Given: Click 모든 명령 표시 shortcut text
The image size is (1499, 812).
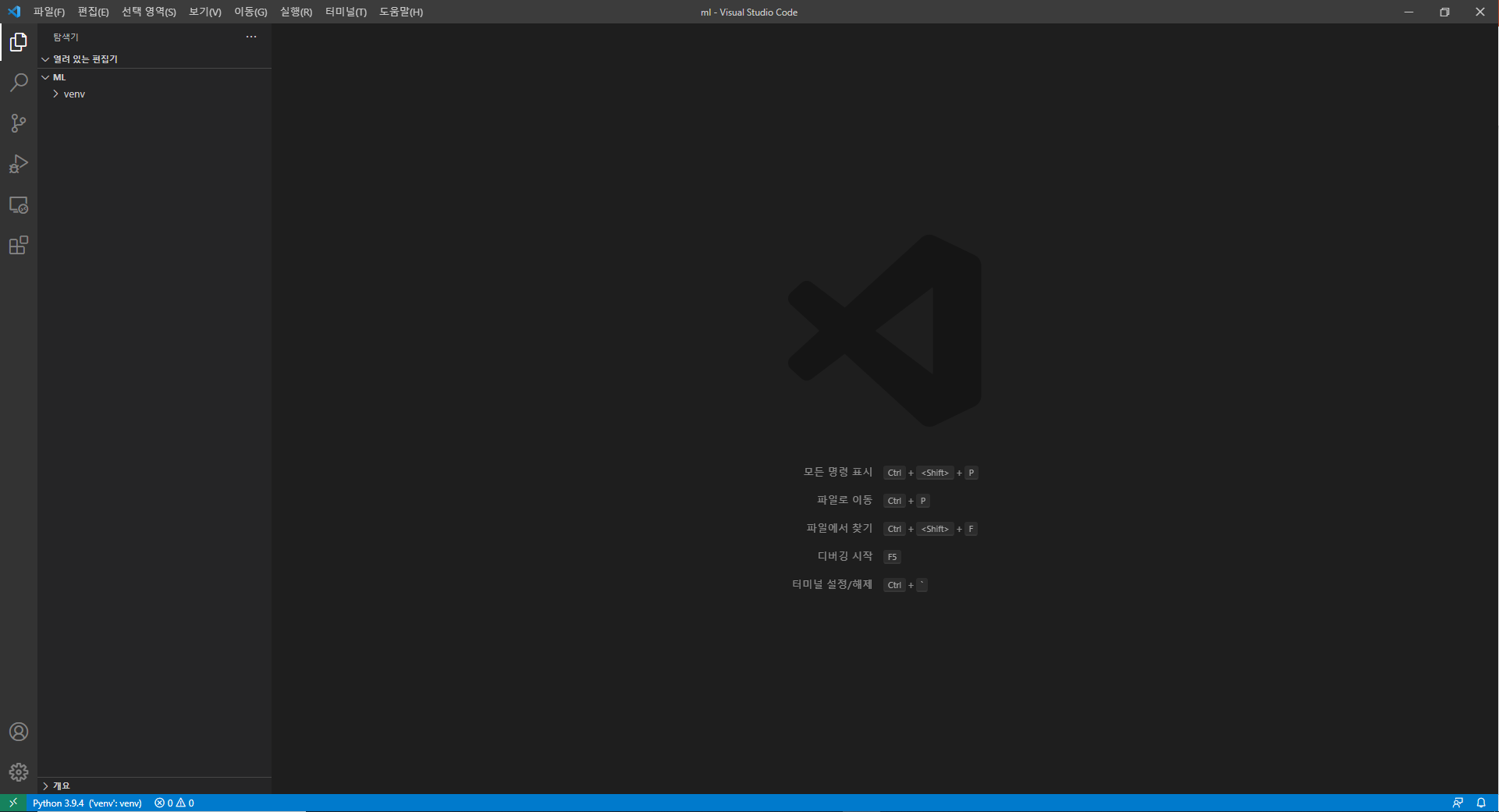Looking at the screenshot, I should (838, 472).
